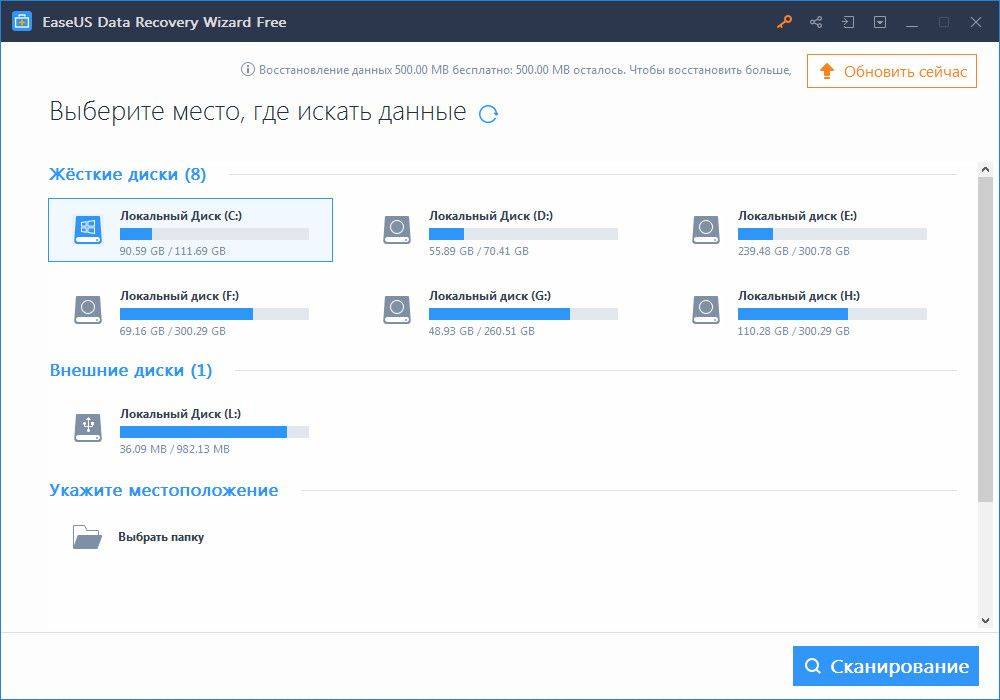Start the scan with Сканирование button
Image resolution: width=1000 pixels, height=700 pixels.
click(886, 666)
